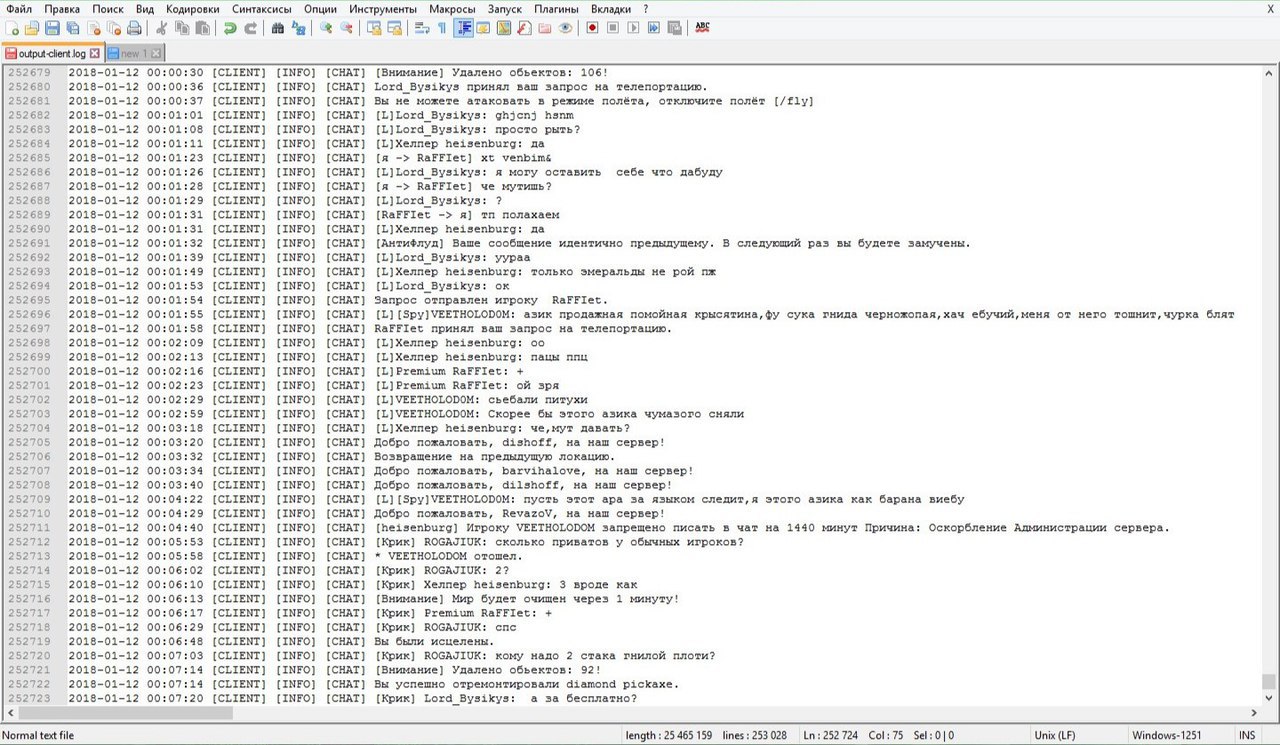1280x745 pixels.
Task: Click the 'Normal text file' status label
Action: pyautogui.click(x=38, y=736)
